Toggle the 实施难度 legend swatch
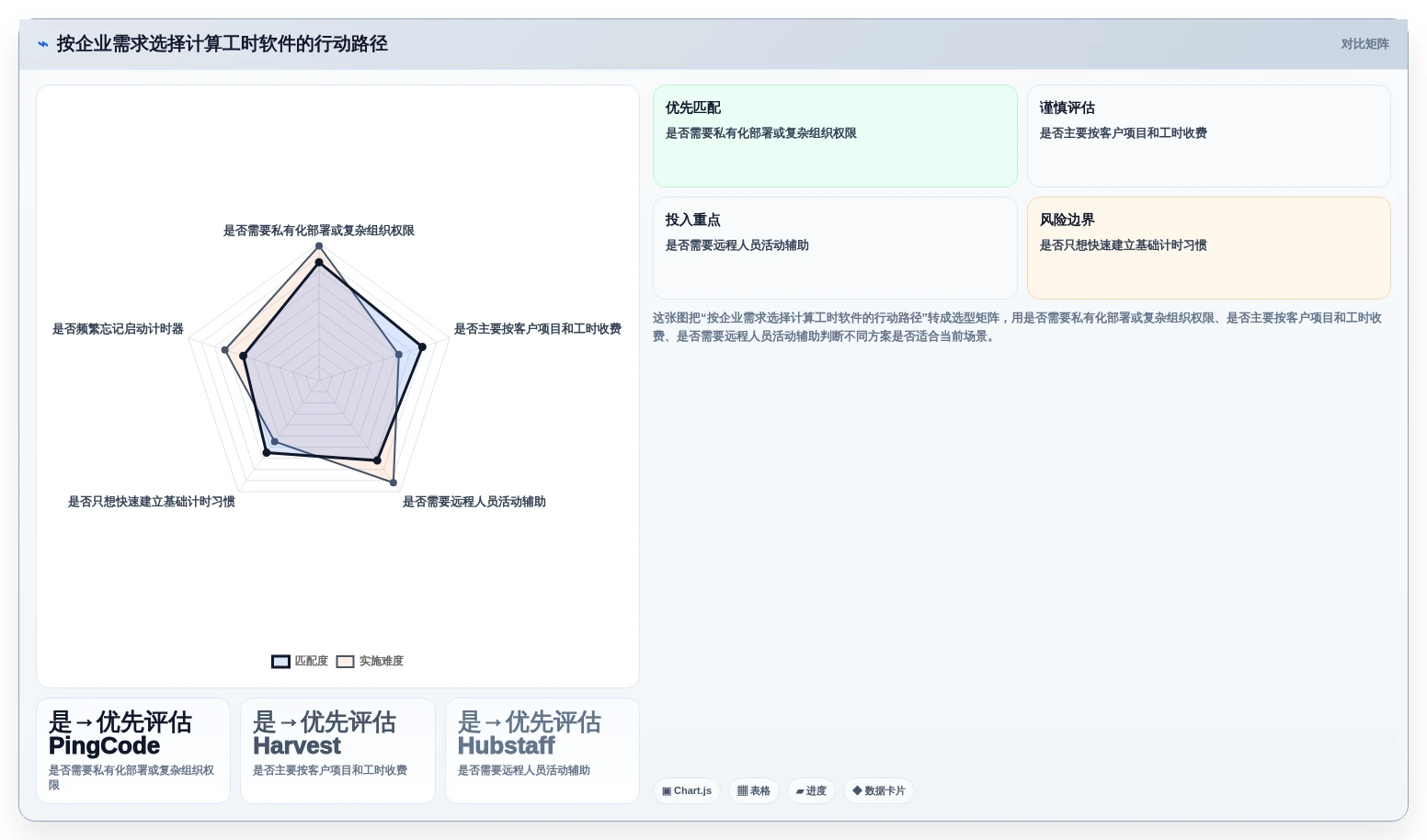Image resolution: width=1427 pixels, height=840 pixels. [345, 662]
